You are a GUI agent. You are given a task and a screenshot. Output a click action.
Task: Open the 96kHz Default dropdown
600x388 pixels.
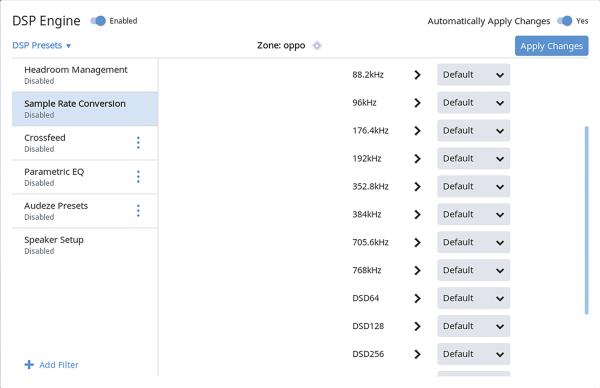(x=473, y=103)
